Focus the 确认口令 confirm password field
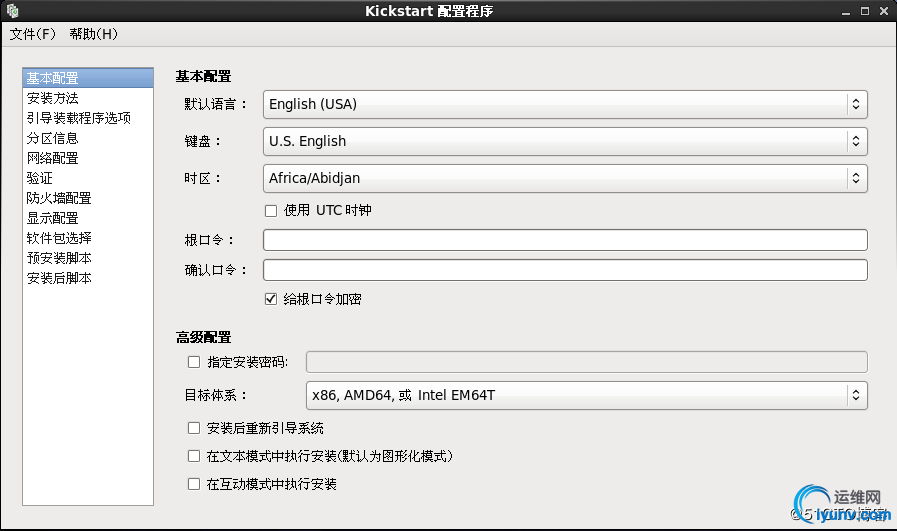The image size is (897, 531). point(565,270)
